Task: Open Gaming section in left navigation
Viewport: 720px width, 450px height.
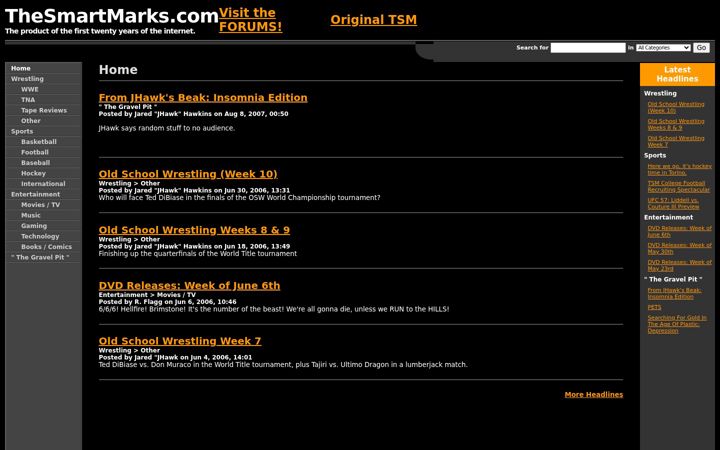Action: [34, 226]
